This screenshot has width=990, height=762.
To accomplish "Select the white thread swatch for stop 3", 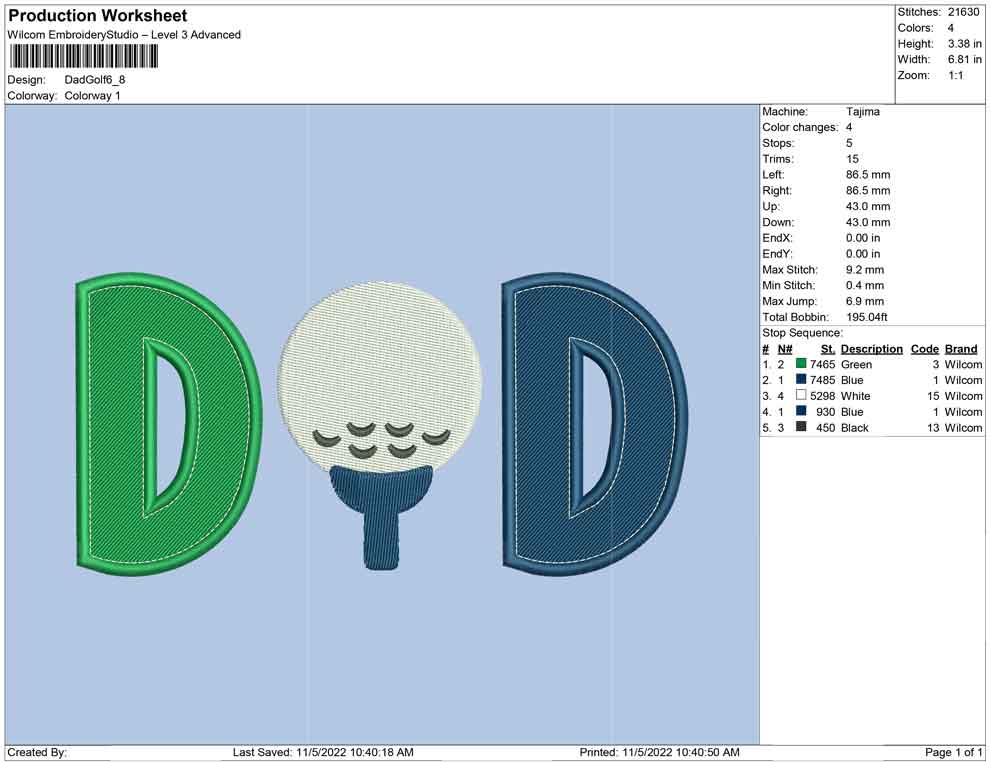I will tap(801, 396).
